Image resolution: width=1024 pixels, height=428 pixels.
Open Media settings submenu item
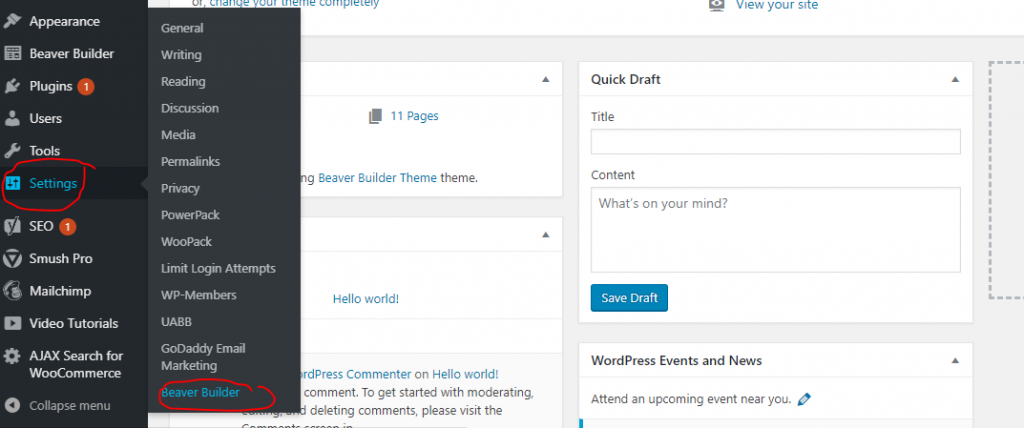click(x=178, y=135)
